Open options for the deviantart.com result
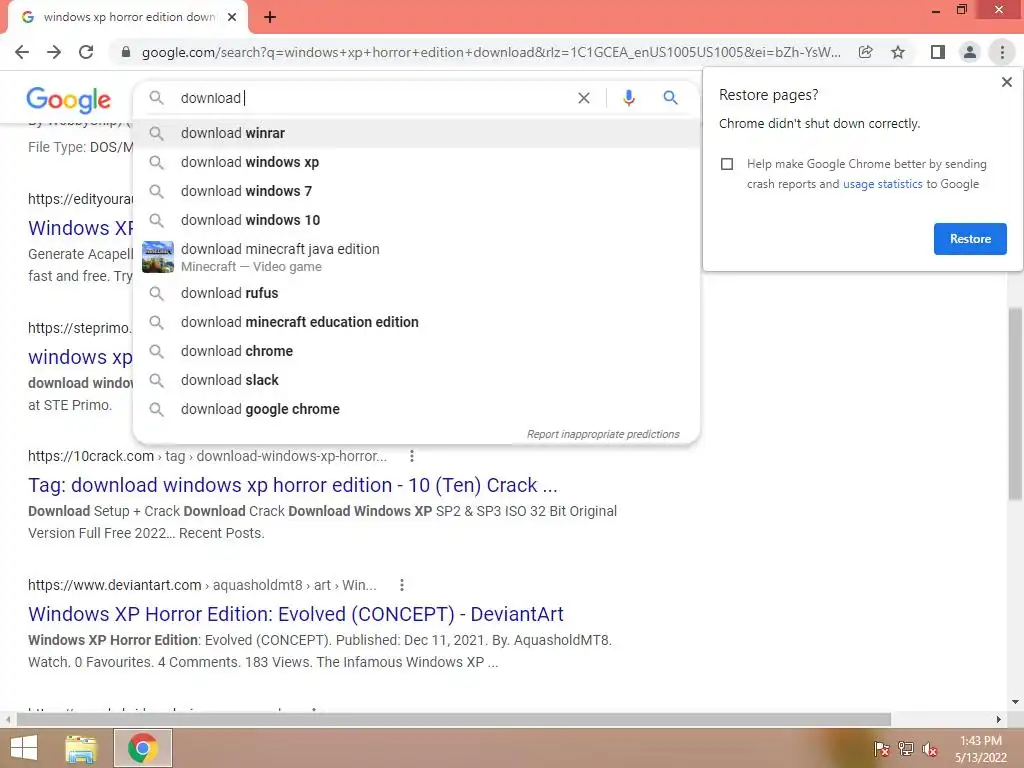 (x=402, y=585)
